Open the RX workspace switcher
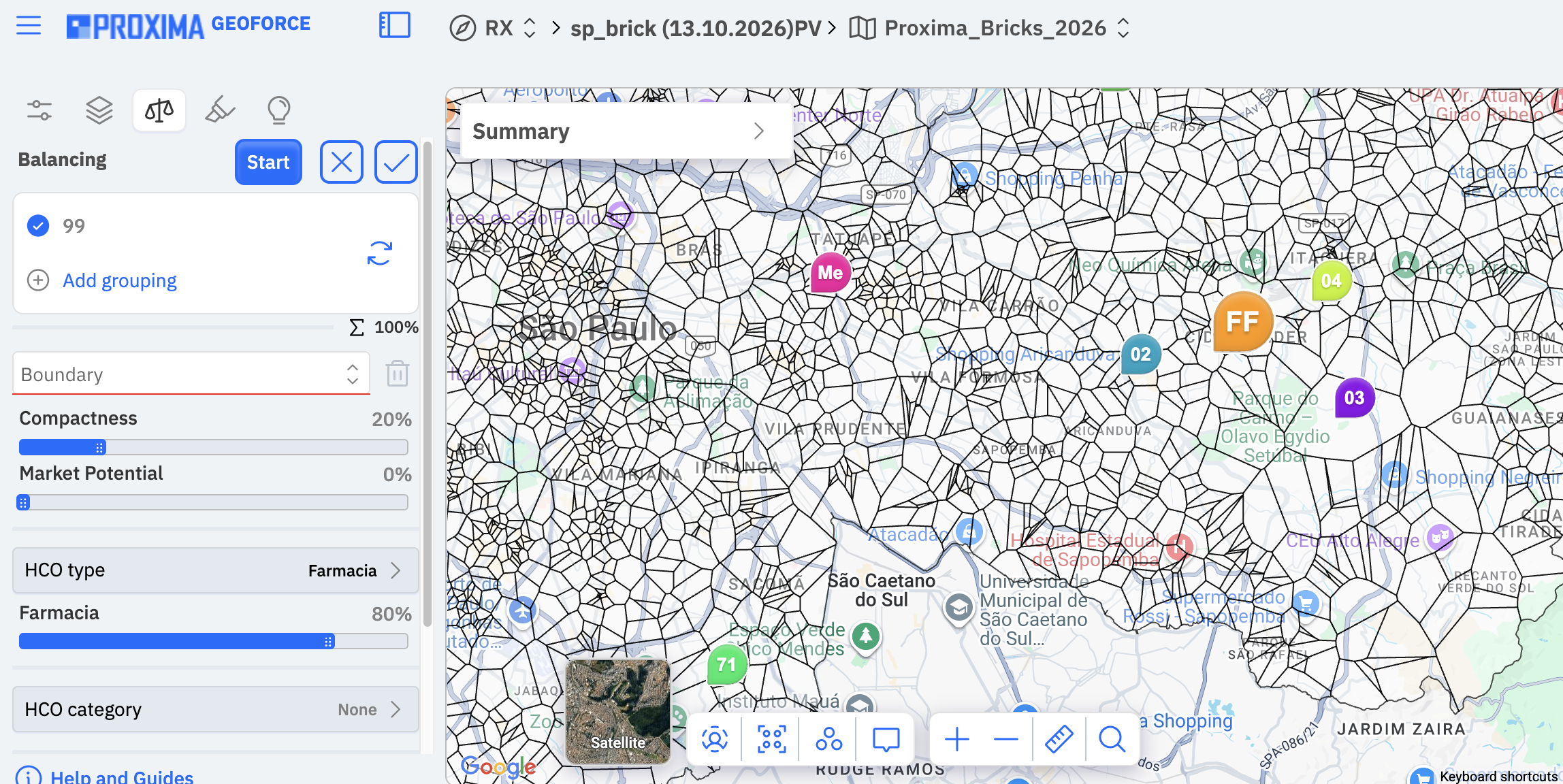 tap(494, 28)
